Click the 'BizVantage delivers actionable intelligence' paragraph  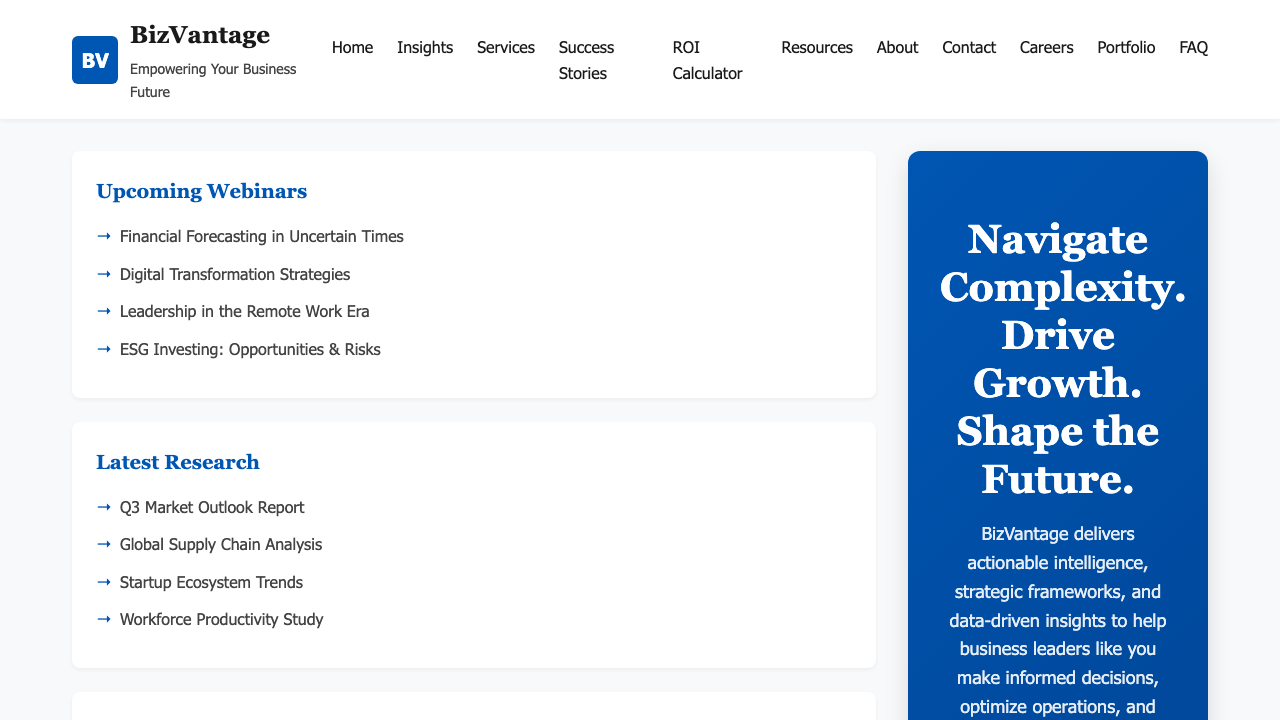[1058, 620]
